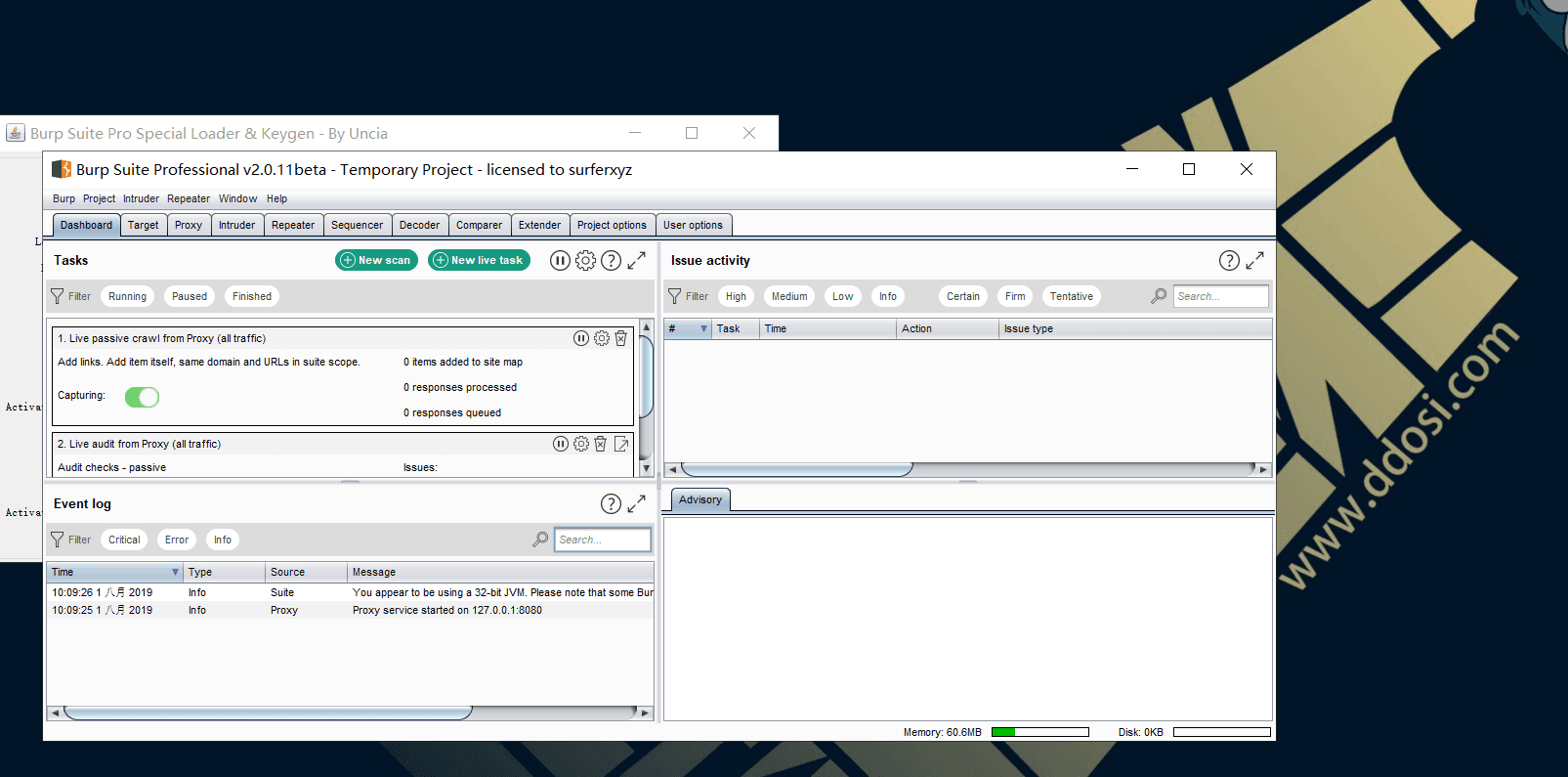1568x777 pixels.
Task: Toggle the High severity issue filter
Action: (x=736, y=296)
